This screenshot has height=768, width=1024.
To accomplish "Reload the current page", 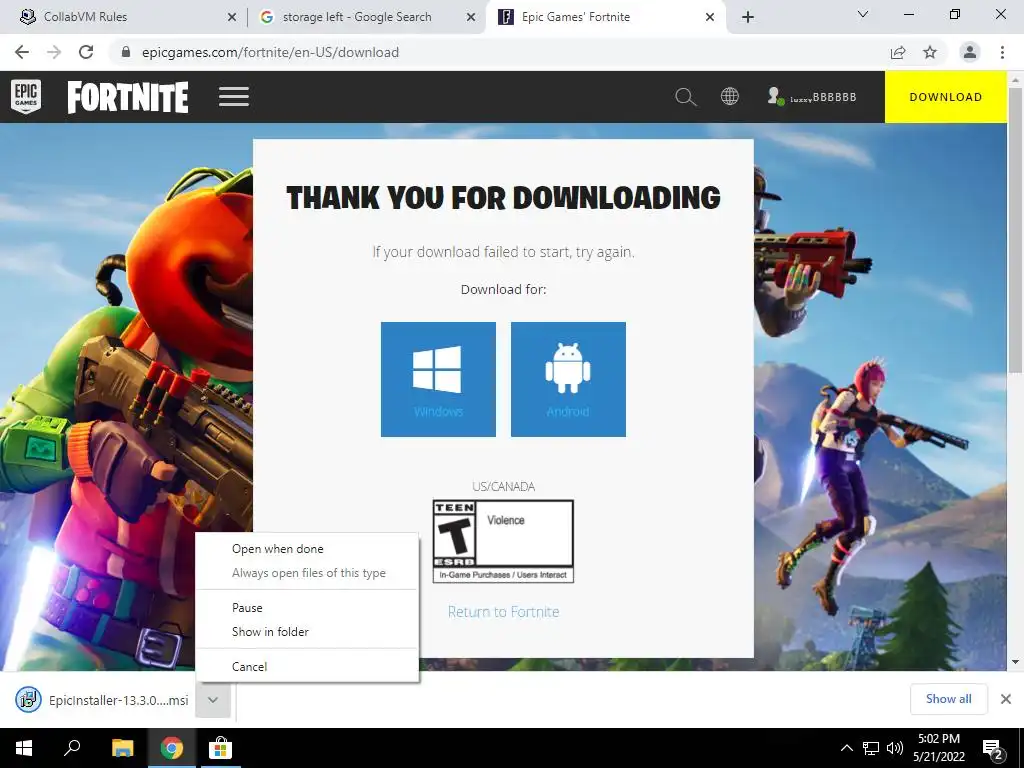I will coord(86,52).
